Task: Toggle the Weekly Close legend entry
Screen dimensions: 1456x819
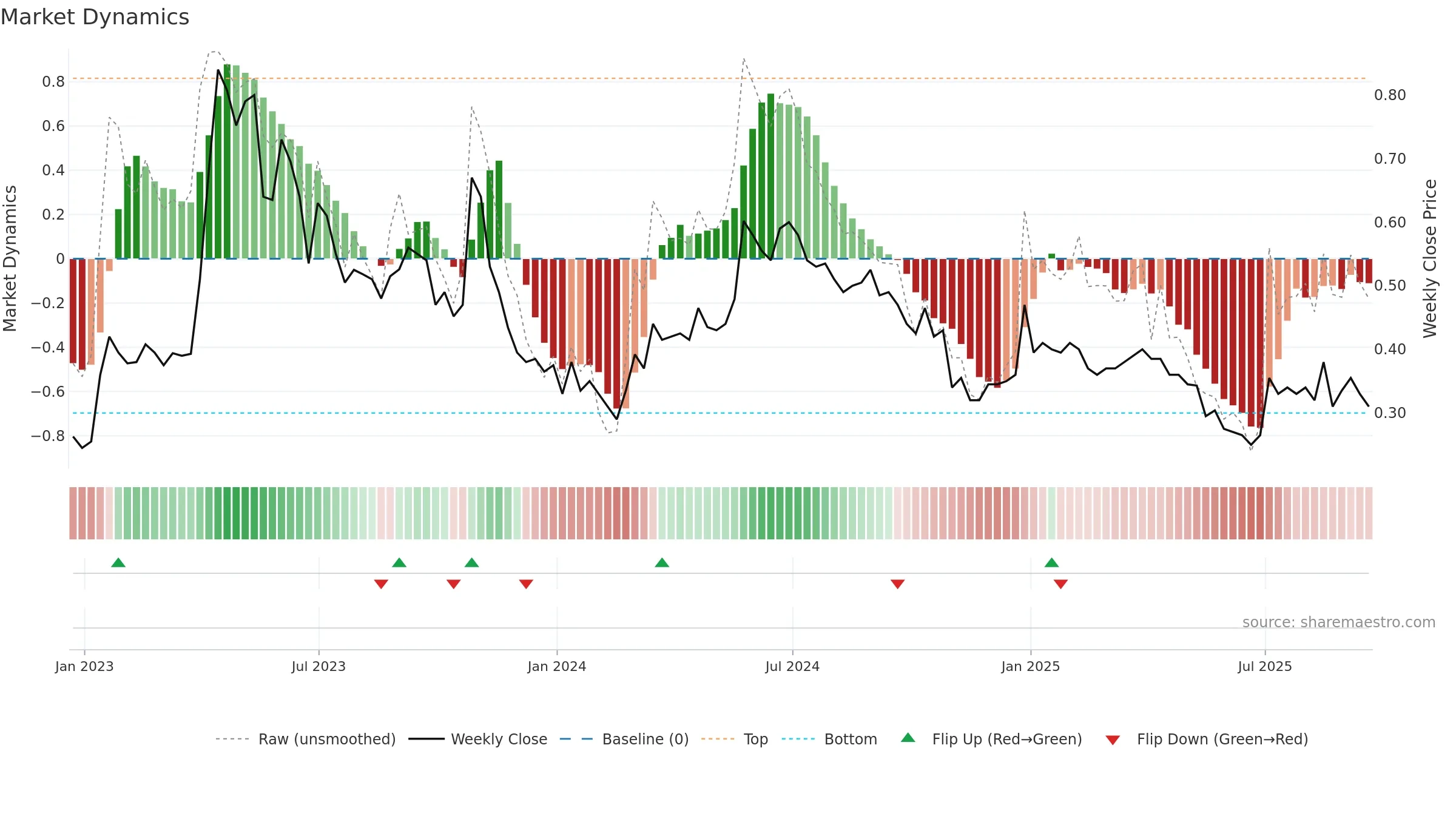Action: (x=477, y=739)
